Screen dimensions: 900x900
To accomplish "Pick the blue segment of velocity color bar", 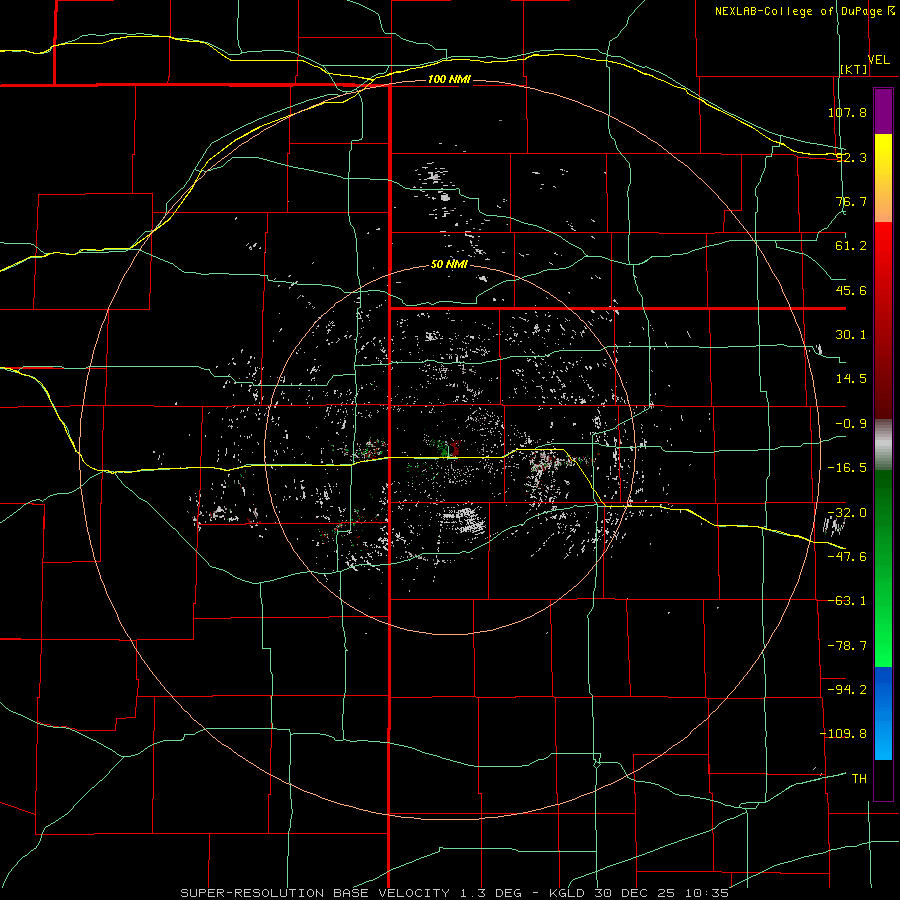I will point(883,713).
